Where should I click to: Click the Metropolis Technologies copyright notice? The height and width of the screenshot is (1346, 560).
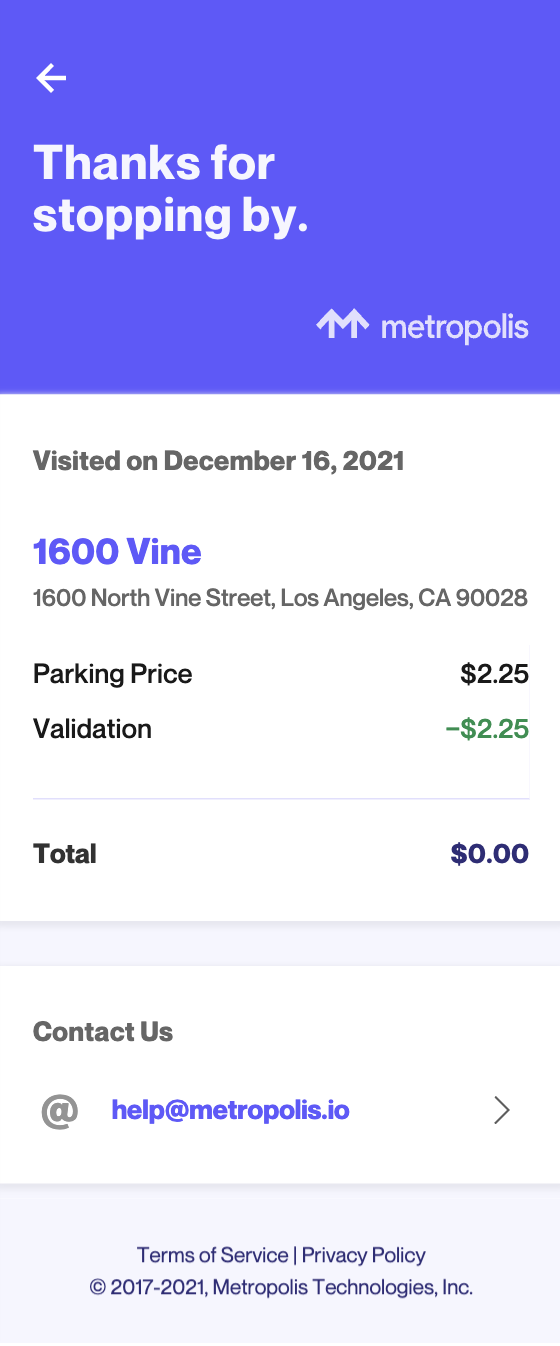pyautogui.click(x=281, y=1287)
